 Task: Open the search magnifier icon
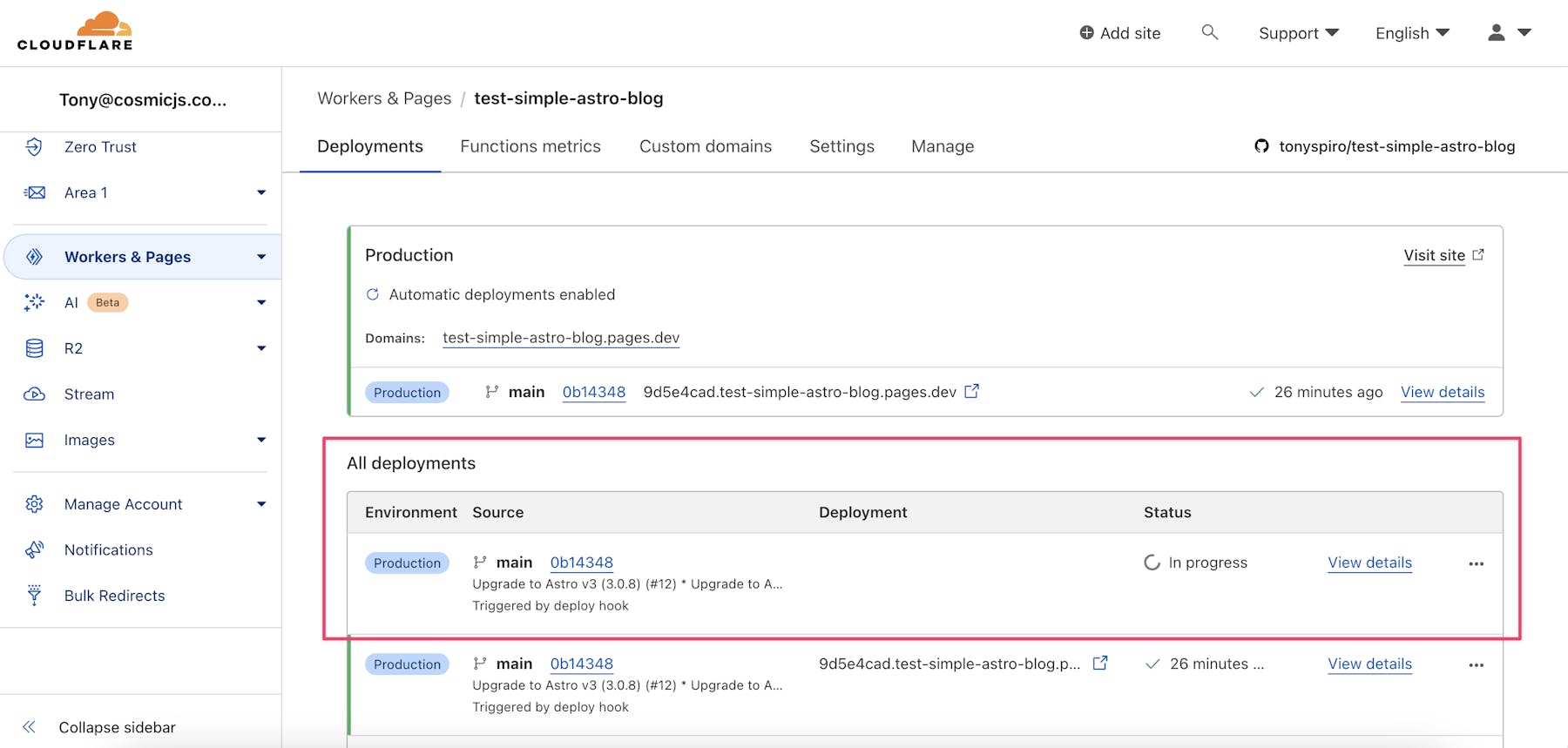coord(1209,32)
